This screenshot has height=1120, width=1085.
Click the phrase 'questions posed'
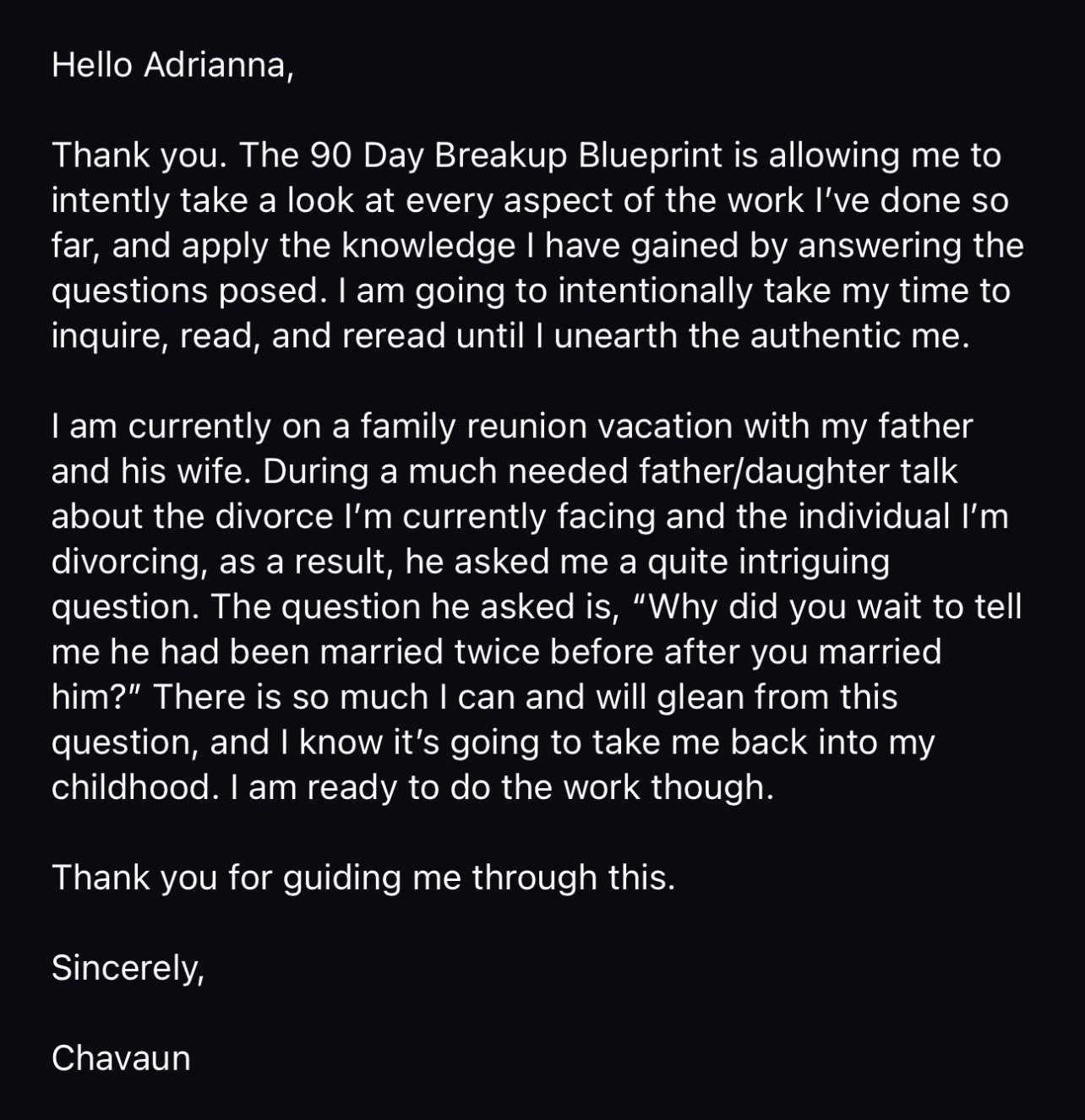185,291
